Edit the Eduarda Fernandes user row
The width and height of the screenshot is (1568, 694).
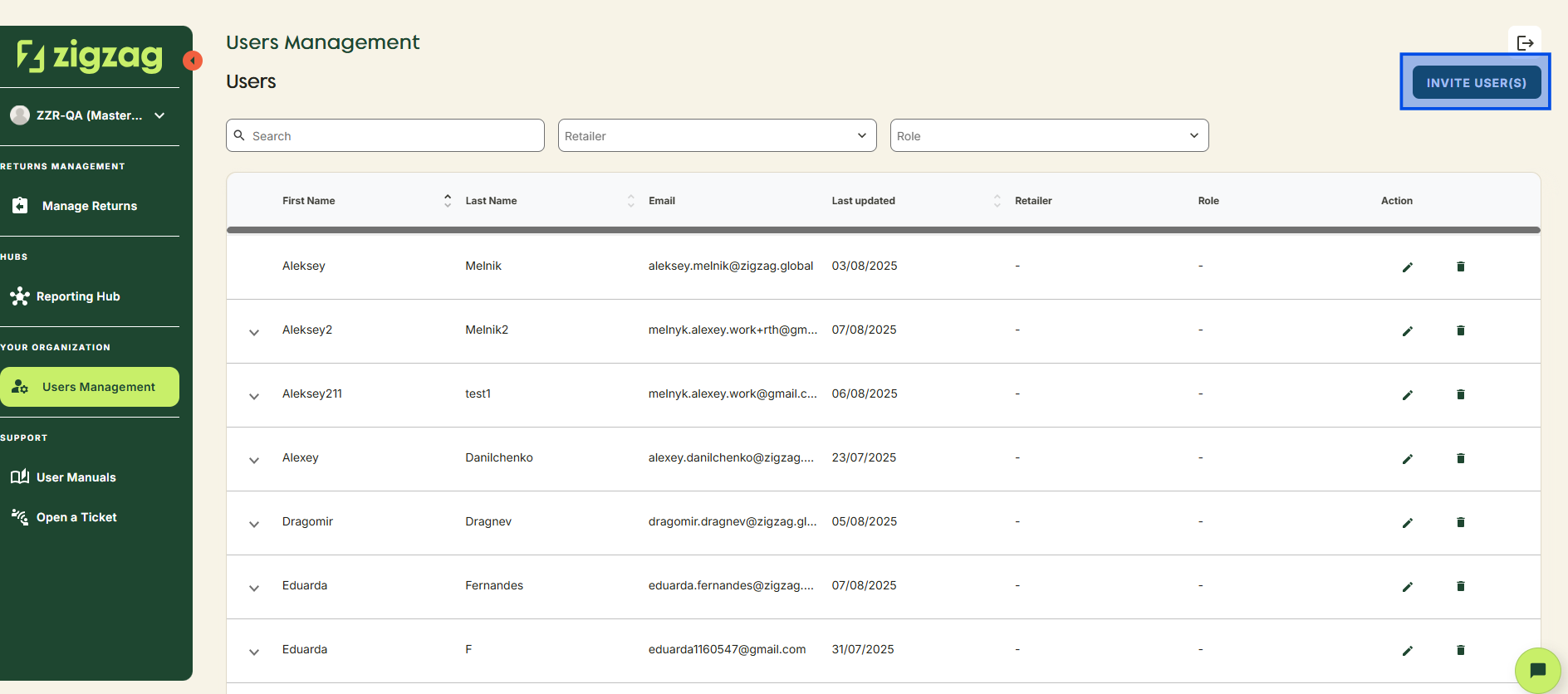tap(1407, 587)
